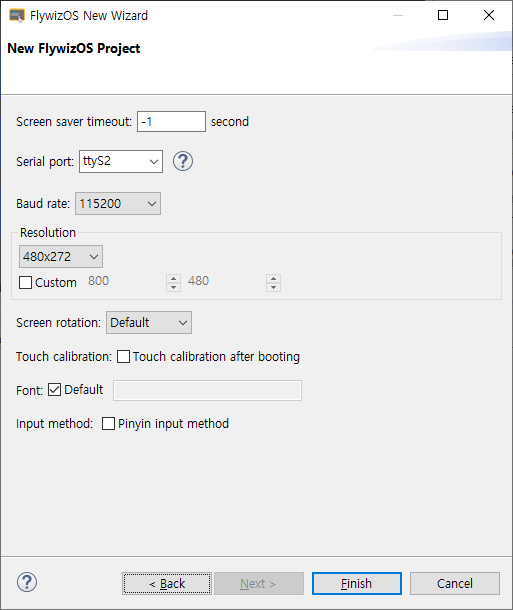The image size is (513, 610).
Task: Increase the custom height spinner arrow
Action: click(x=273, y=279)
